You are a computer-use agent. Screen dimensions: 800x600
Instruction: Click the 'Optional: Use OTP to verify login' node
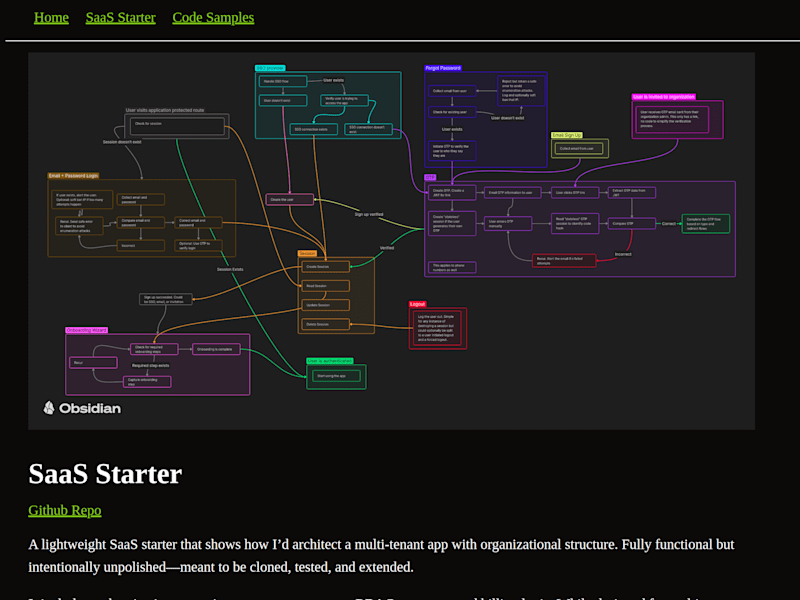coord(198,245)
